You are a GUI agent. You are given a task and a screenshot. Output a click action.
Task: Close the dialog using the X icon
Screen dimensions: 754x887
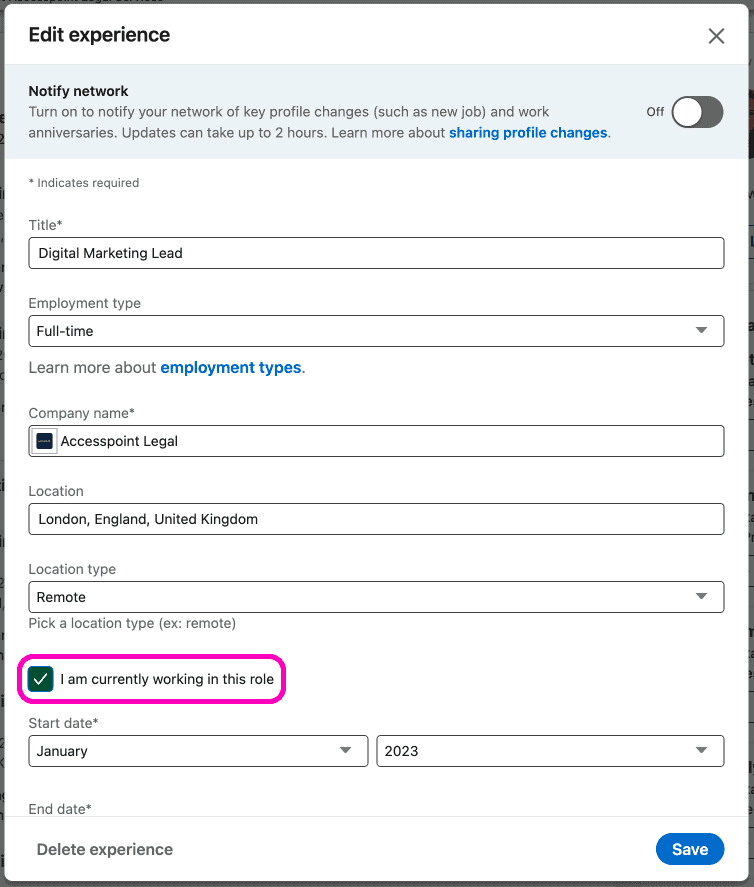716,35
